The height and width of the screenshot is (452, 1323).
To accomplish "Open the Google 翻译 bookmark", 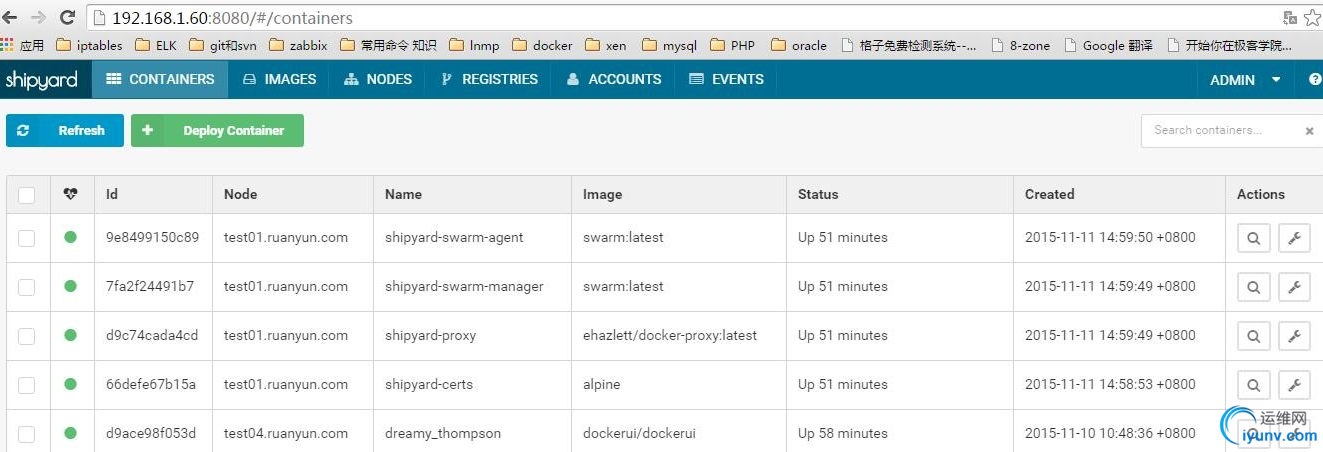I will click(1109, 45).
